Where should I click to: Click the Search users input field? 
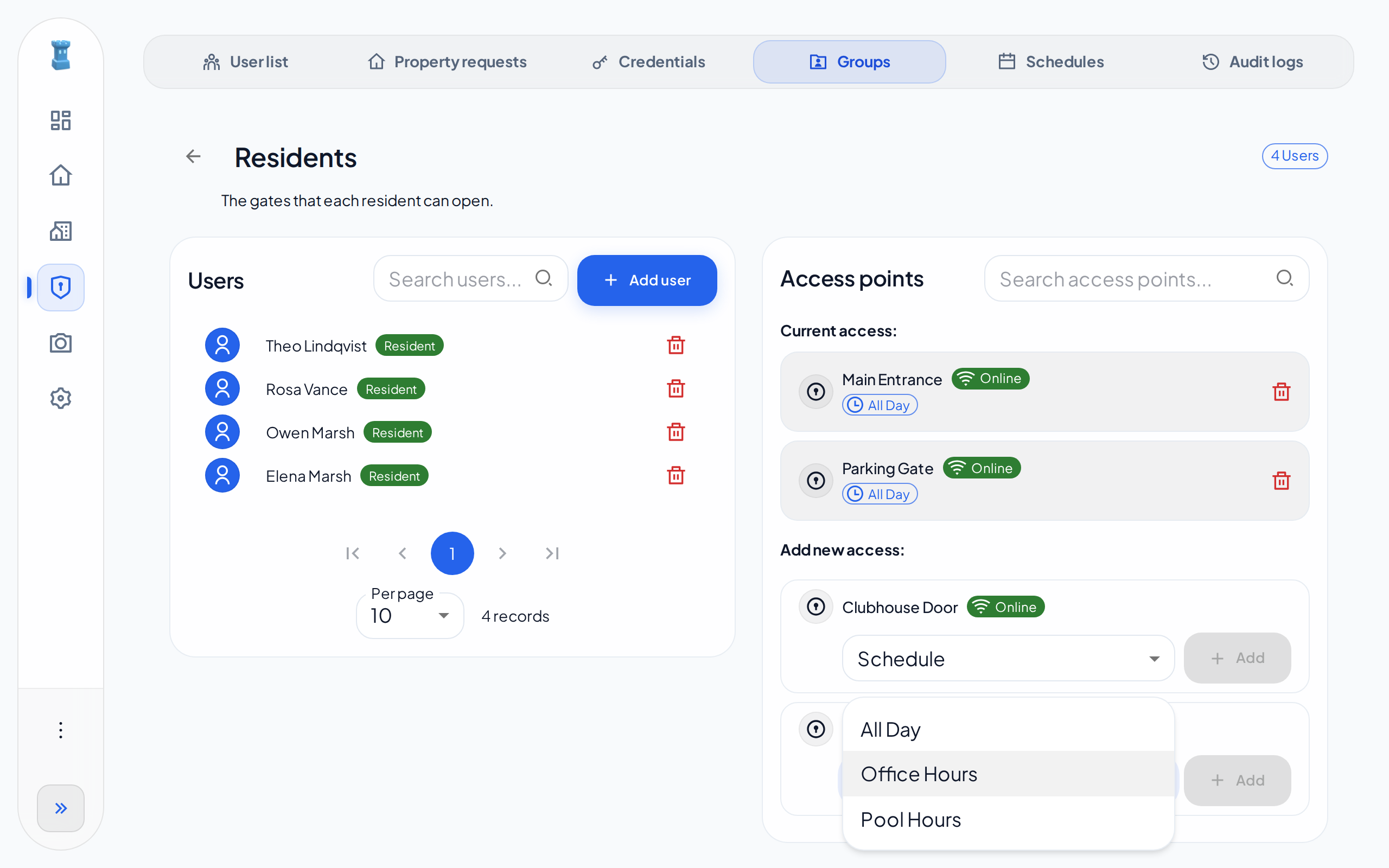470,279
